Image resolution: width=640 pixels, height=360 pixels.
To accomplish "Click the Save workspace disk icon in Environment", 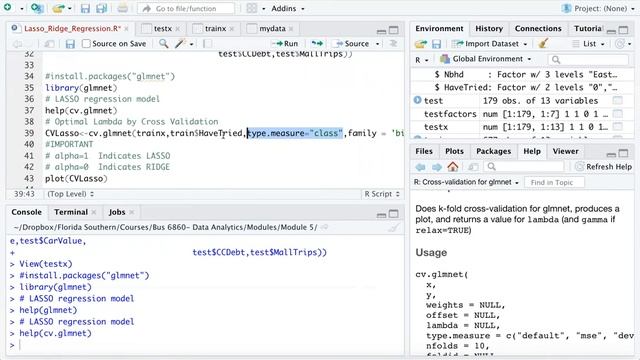I will coord(436,44).
